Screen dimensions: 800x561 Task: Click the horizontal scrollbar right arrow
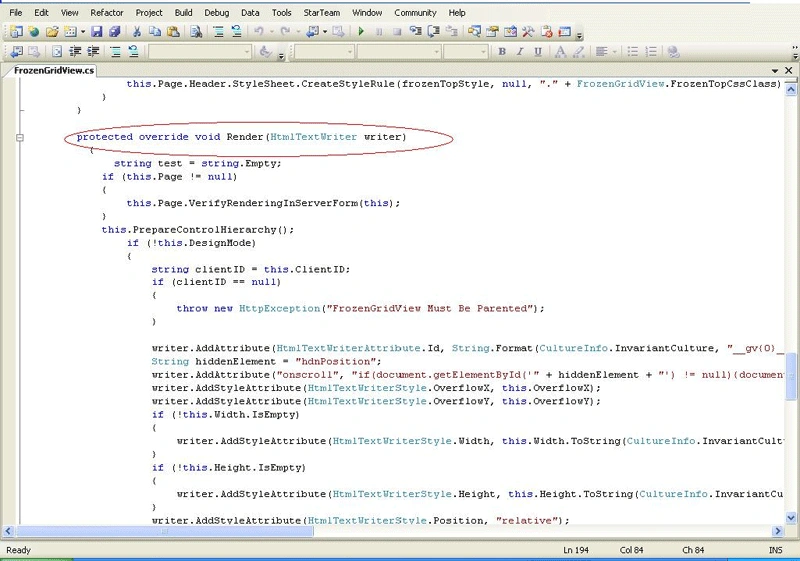coord(777,531)
